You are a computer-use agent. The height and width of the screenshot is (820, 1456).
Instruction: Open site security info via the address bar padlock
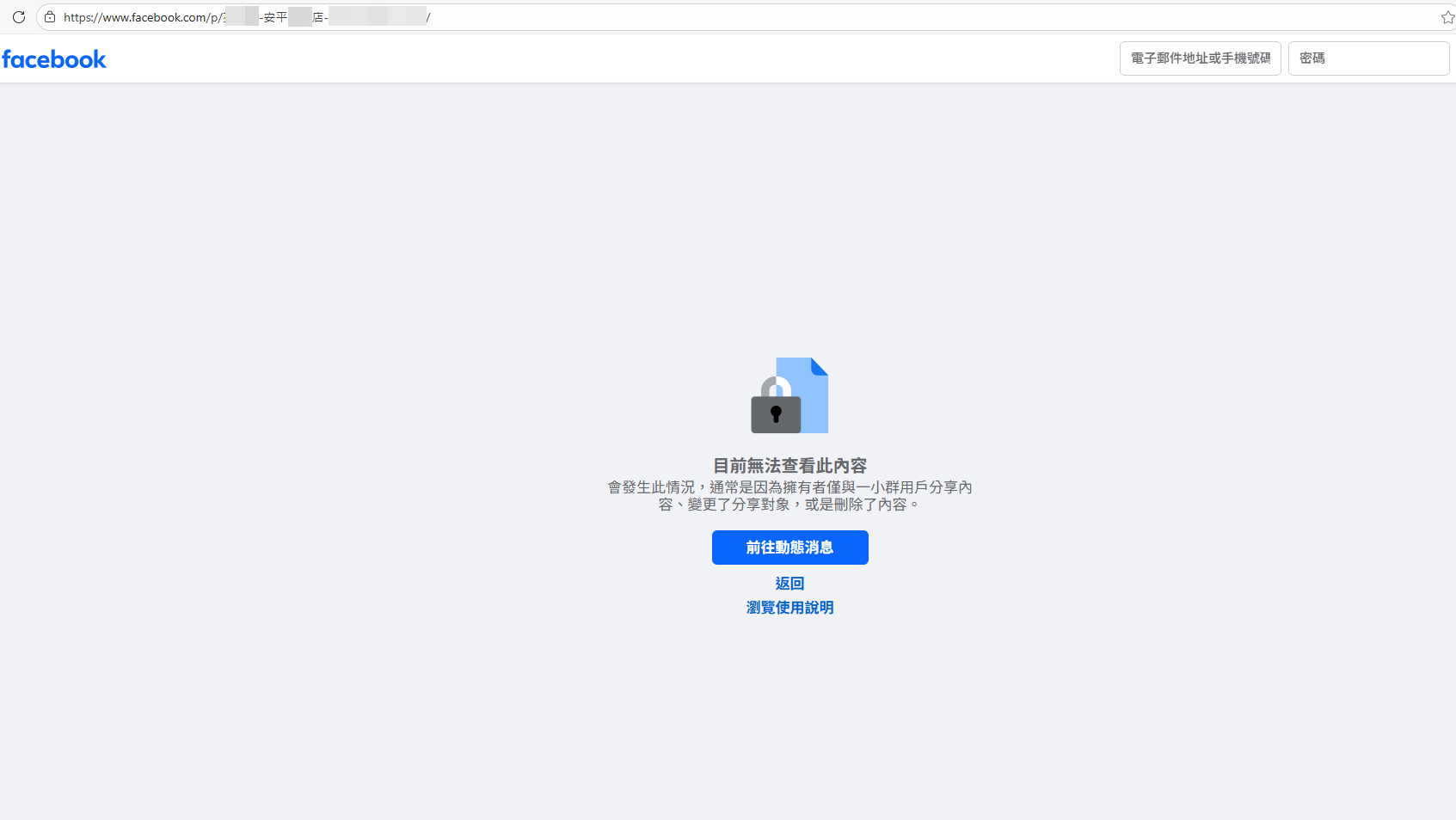click(x=50, y=16)
